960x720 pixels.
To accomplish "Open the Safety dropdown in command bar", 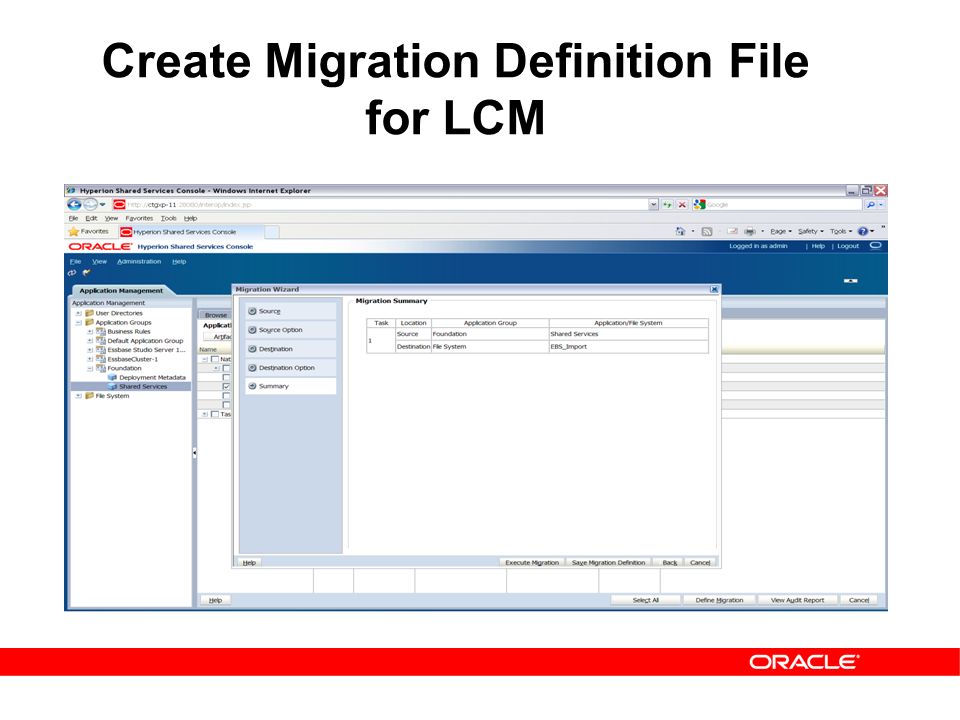I will point(811,231).
